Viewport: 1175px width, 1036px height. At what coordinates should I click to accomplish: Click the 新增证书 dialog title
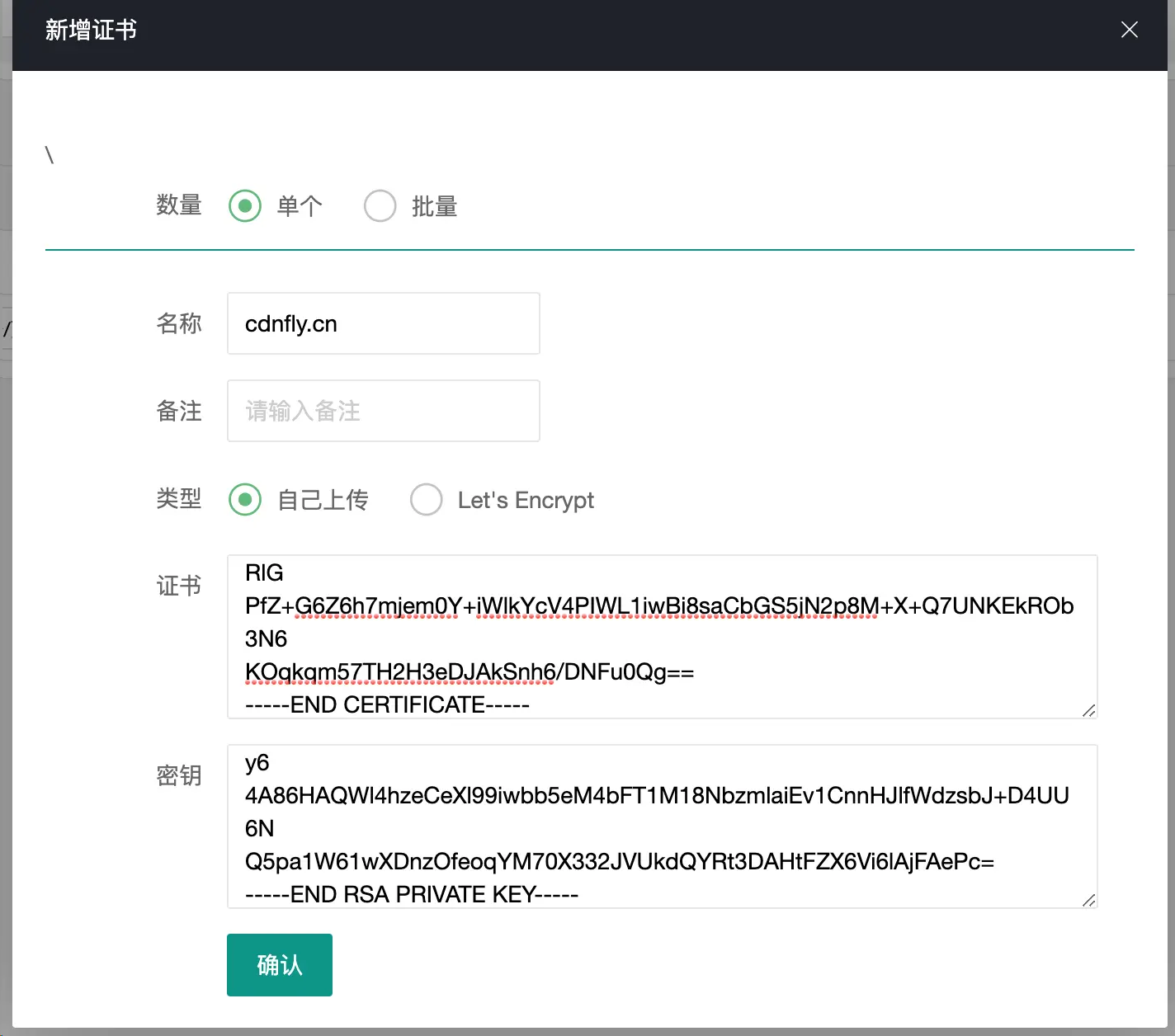(x=91, y=31)
